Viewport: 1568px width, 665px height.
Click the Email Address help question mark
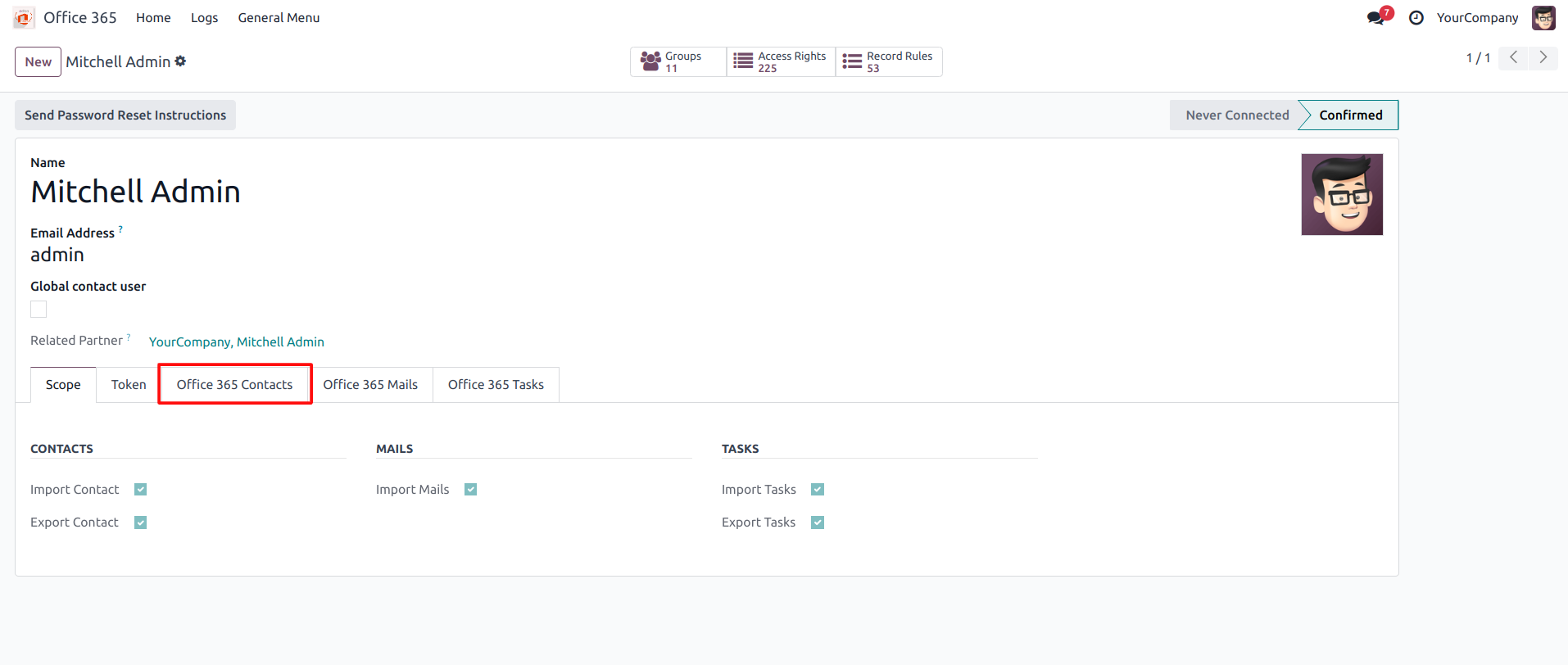pyautogui.click(x=120, y=229)
